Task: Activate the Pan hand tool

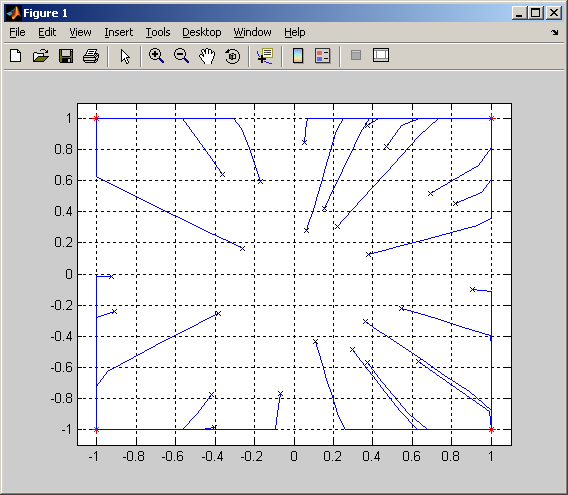Action: 207,56
